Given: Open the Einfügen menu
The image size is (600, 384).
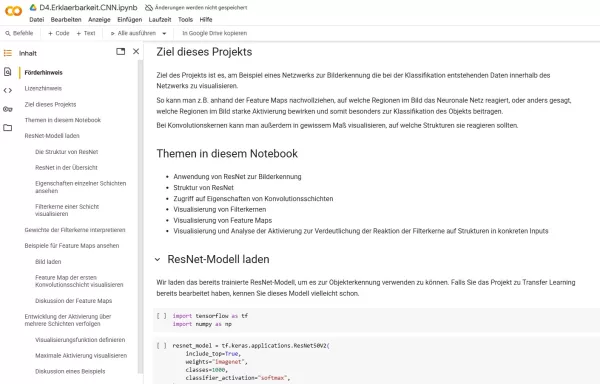Looking at the screenshot, I should 129,20.
